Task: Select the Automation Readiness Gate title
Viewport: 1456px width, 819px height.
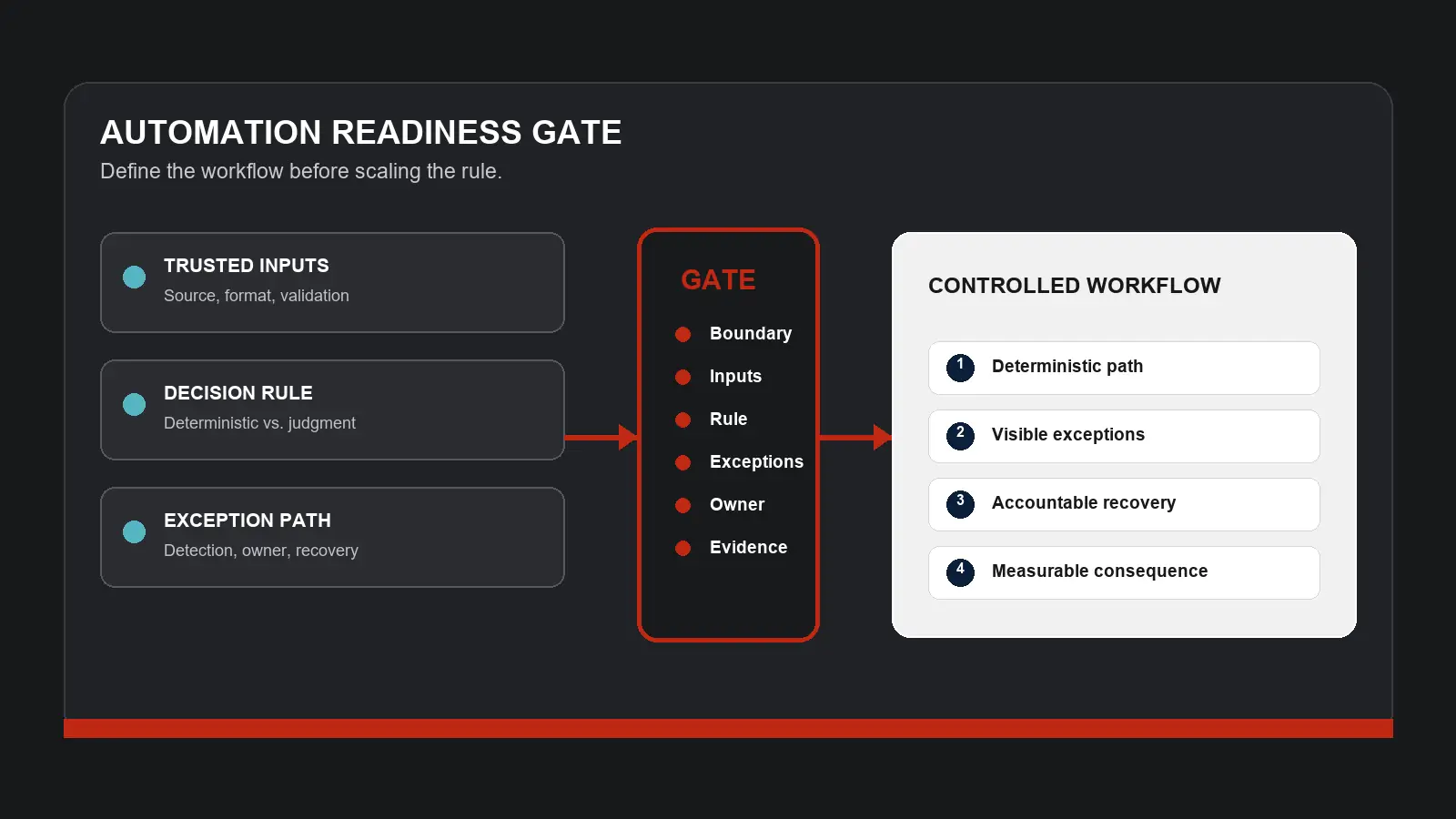Action: point(360,132)
